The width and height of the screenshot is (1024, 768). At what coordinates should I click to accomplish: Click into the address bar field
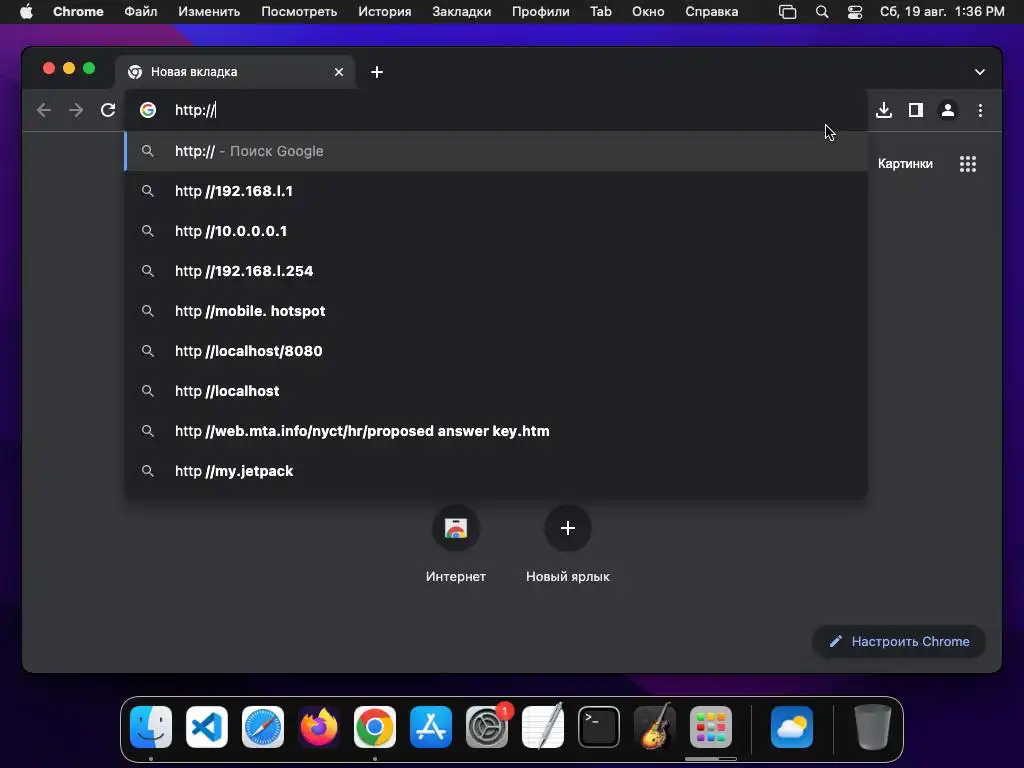496,110
